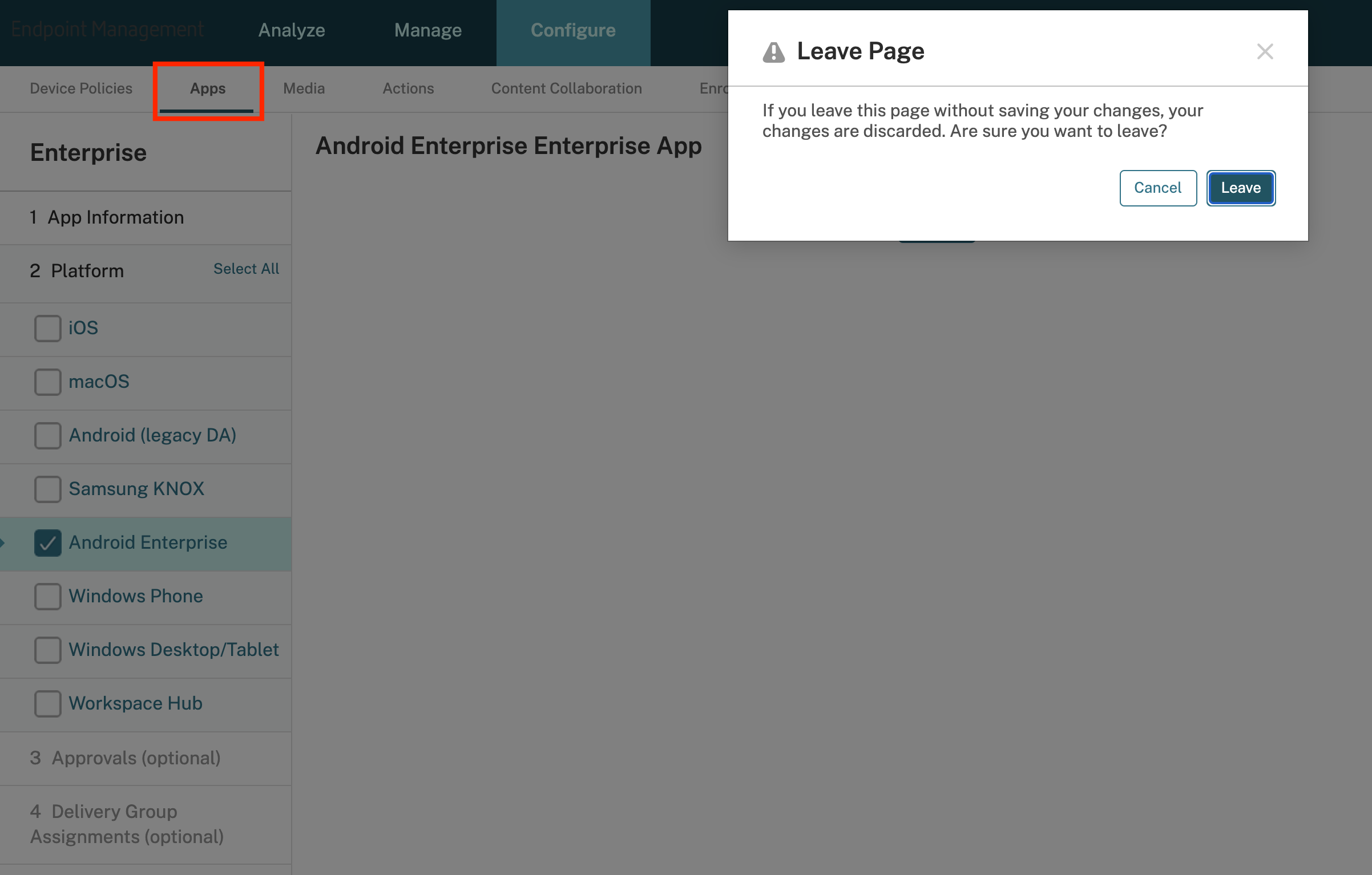The image size is (1372, 875).
Task: Switch to the Media tab
Action: coord(304,88)
